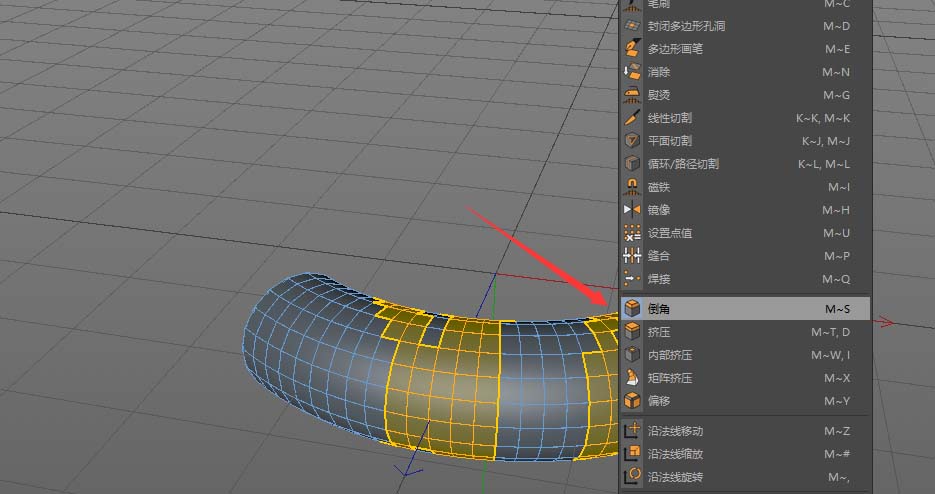
Task: Click the 沿法线旋转 icon
Action: (632, 476)
